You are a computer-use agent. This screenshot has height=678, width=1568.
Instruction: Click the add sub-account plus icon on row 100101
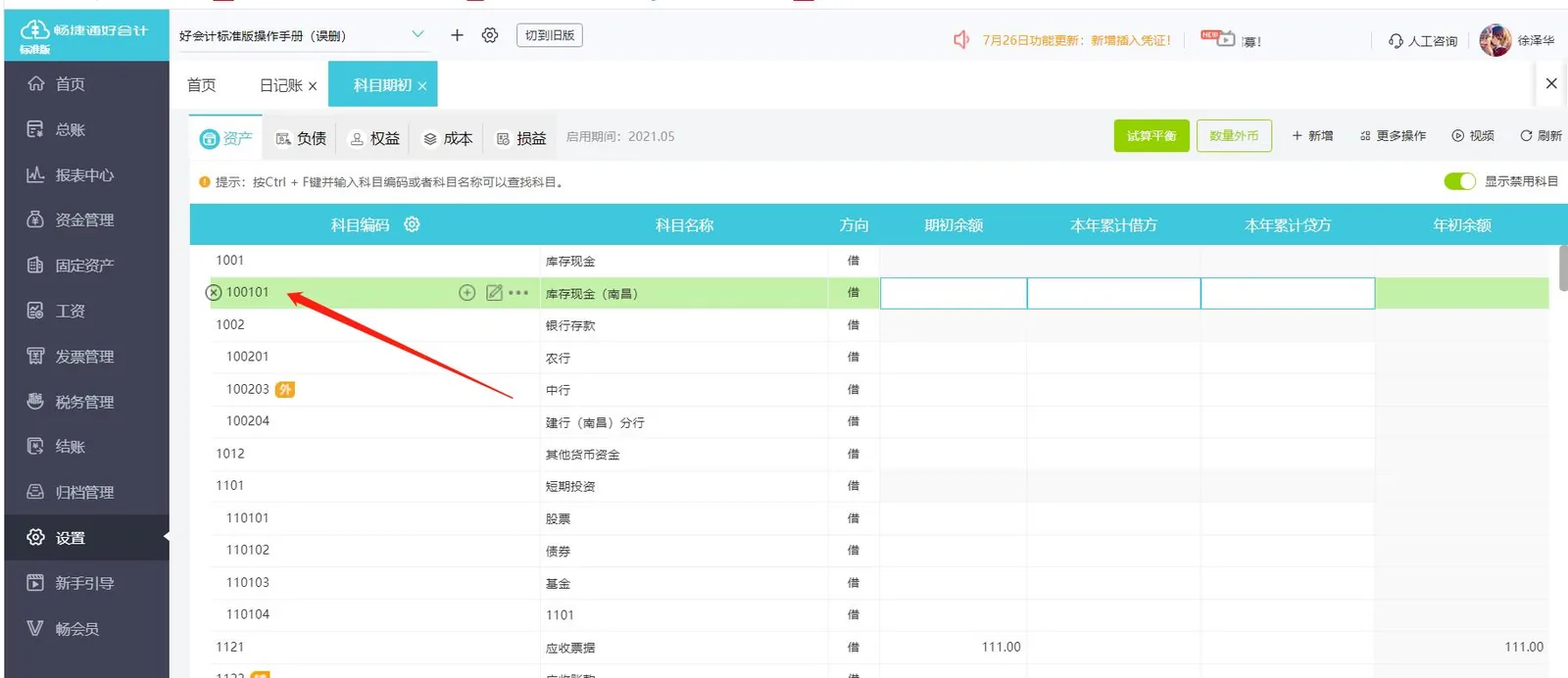coord(467,293)
